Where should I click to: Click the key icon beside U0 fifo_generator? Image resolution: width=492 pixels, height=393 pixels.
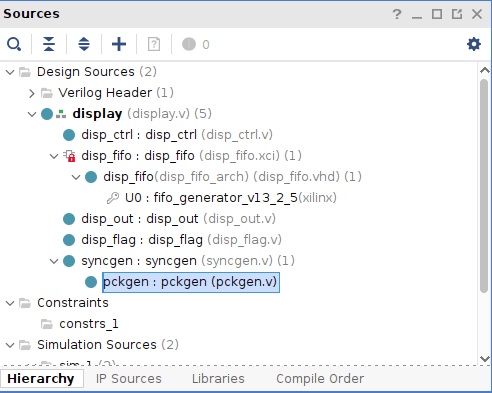113,198
